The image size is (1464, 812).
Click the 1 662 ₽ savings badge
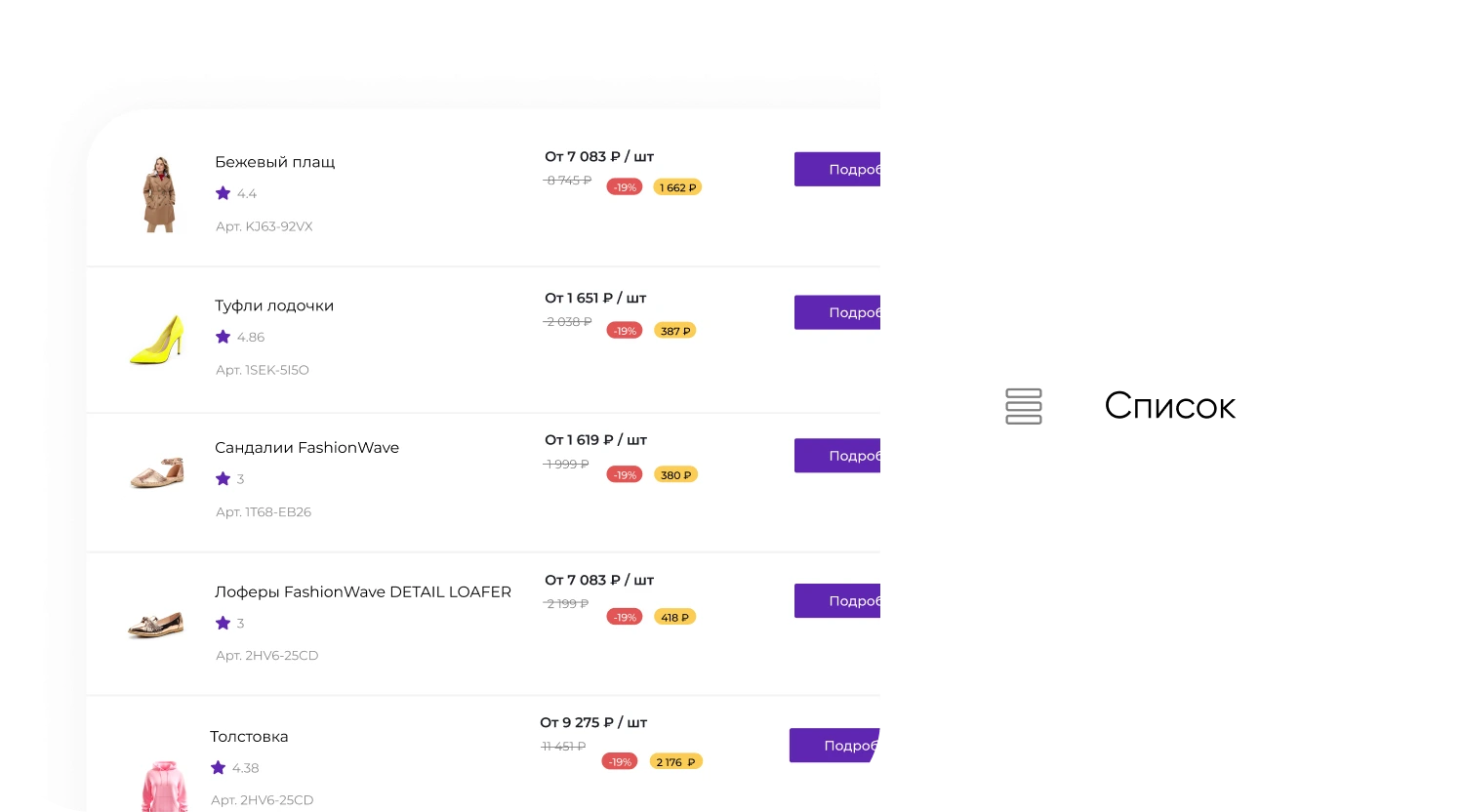(677, 187)
